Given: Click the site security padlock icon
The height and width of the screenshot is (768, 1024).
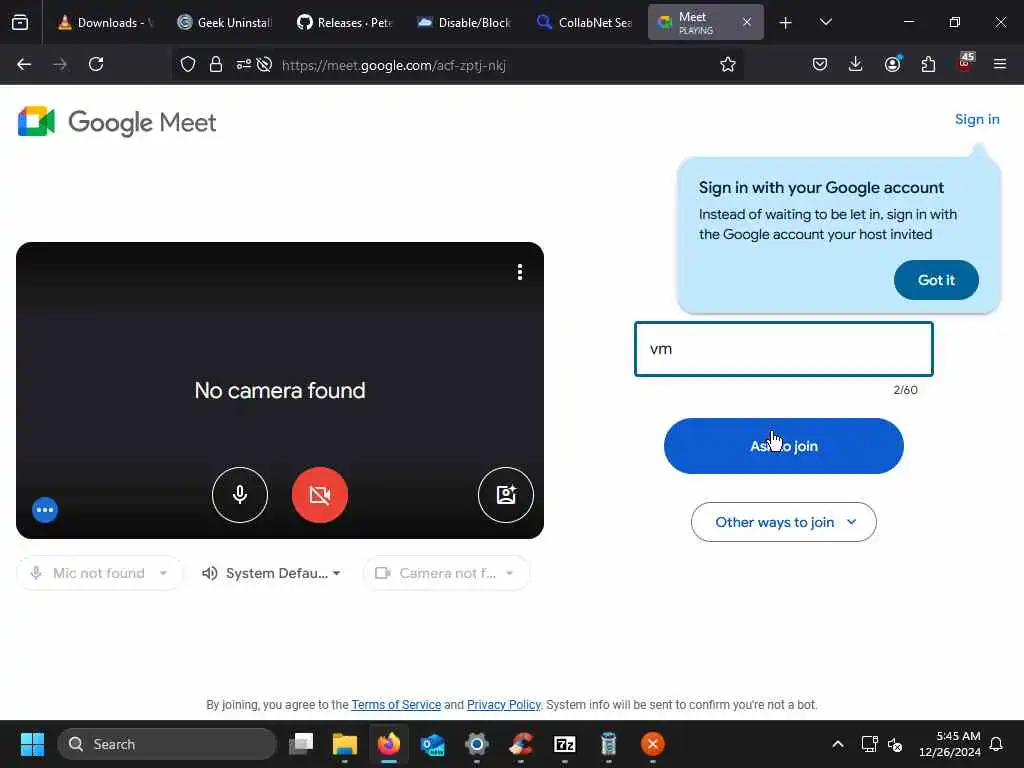Looking at the screenshot, I should [x=216, y=65].
